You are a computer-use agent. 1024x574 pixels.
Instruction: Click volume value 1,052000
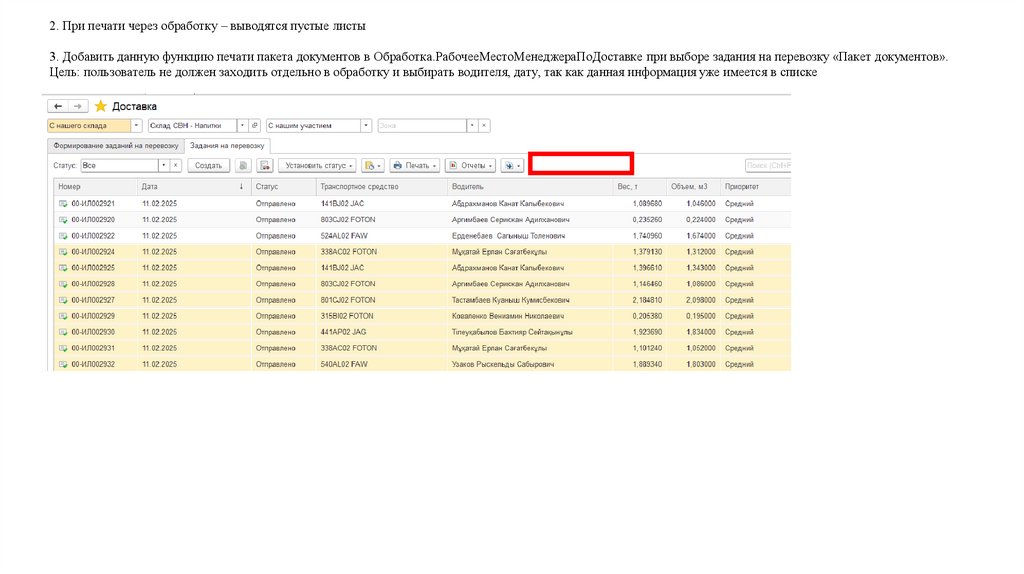pyautogui.click(x=700, y=348)
